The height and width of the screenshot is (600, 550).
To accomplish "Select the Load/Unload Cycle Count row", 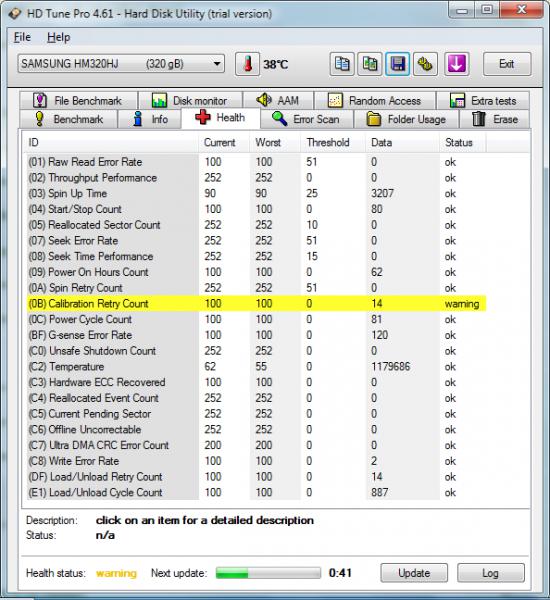I will (256, 492).
